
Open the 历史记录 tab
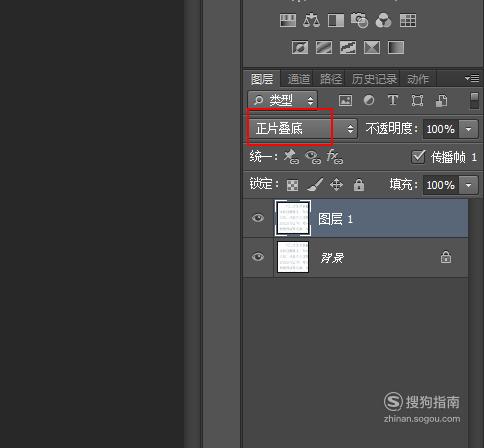[x=374, y=79]
